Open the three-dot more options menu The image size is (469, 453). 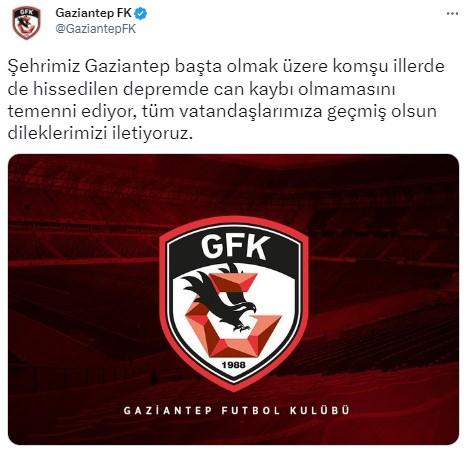pyautogui.click(x=452, y=13)
